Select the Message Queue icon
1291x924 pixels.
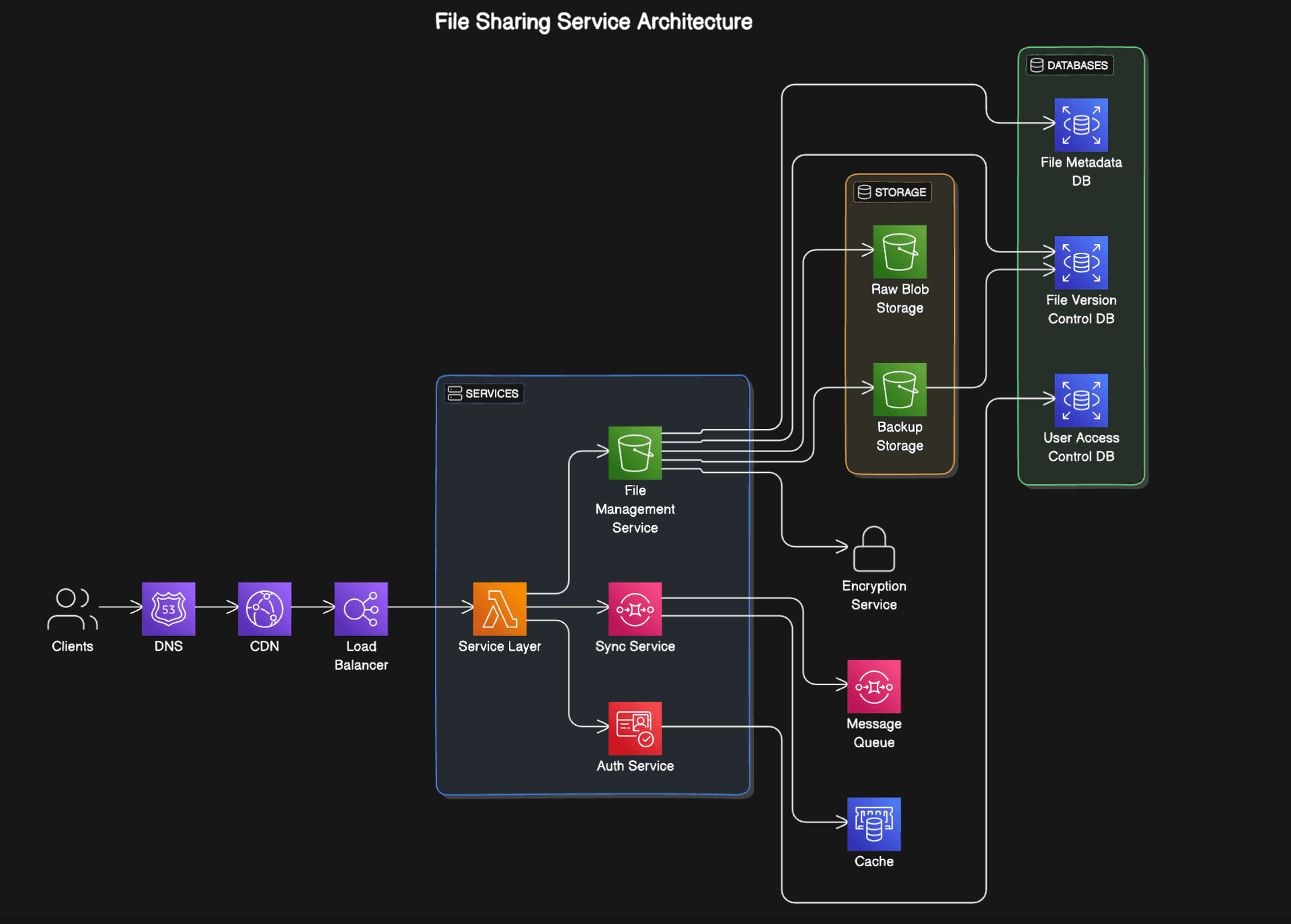tap(873, 686)
